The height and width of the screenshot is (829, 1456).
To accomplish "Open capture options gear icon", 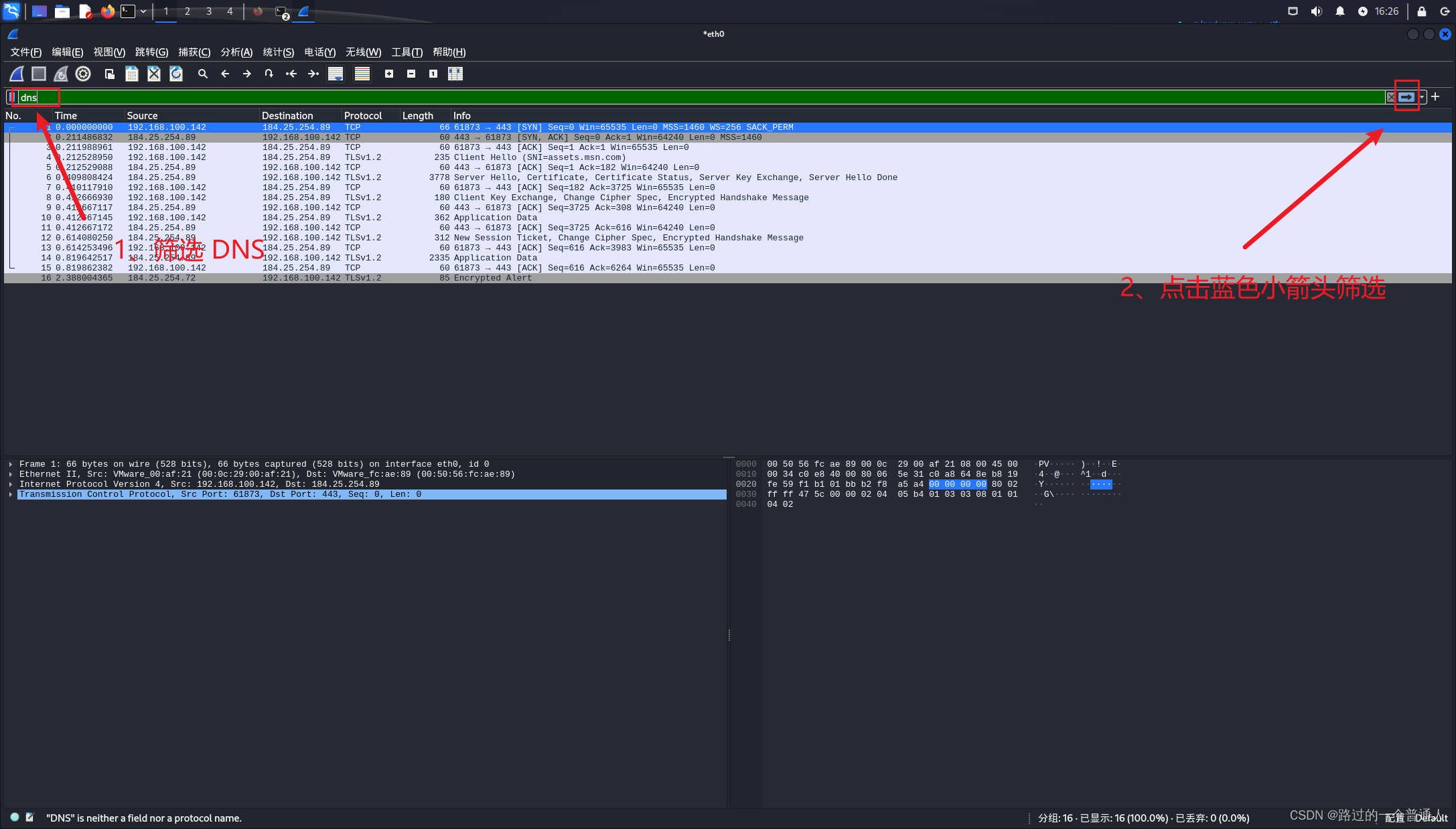I will pyautogui.click(x=83, y=74).
